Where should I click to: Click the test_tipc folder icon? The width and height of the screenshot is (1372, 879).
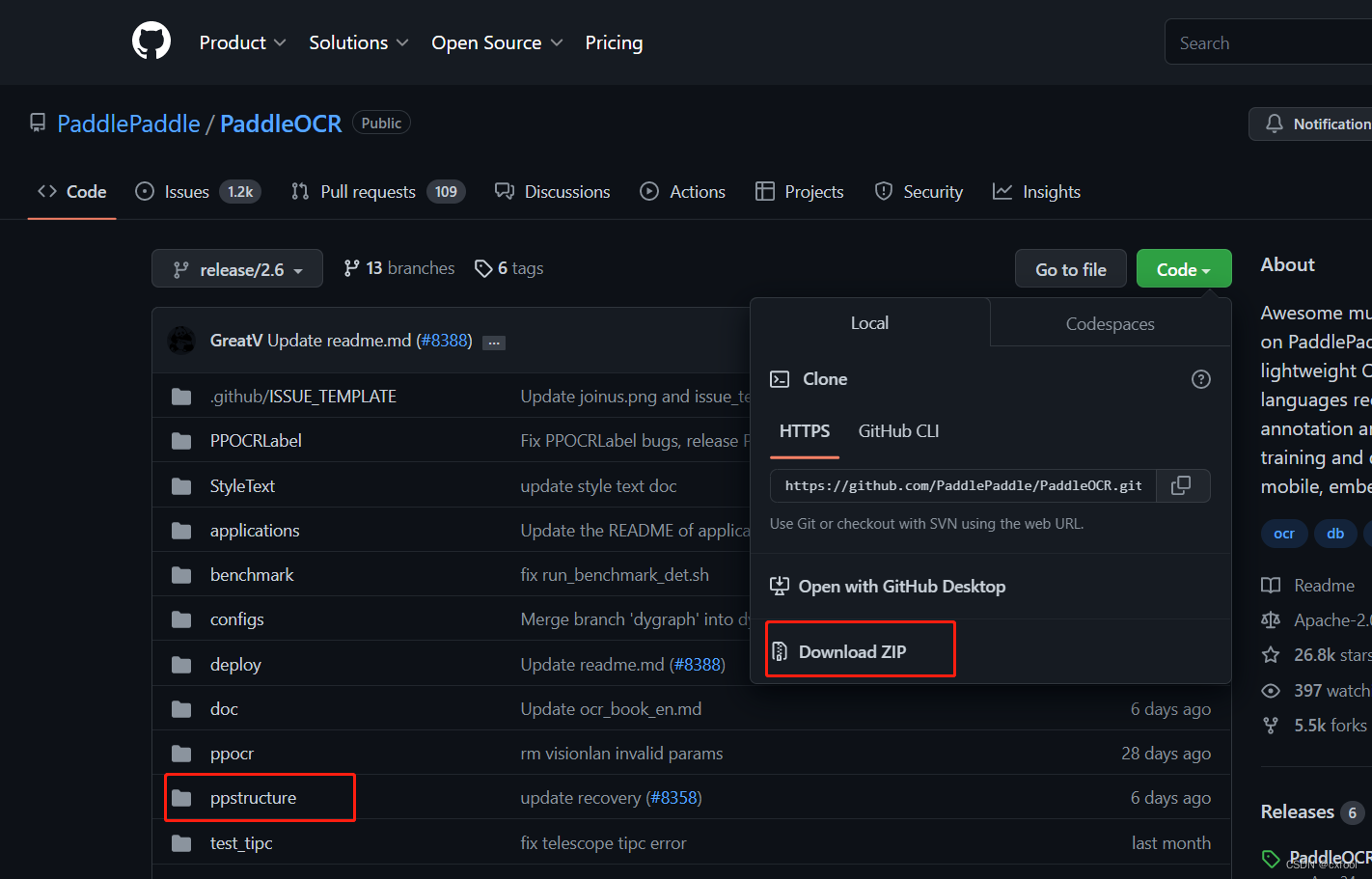point(181,843)
